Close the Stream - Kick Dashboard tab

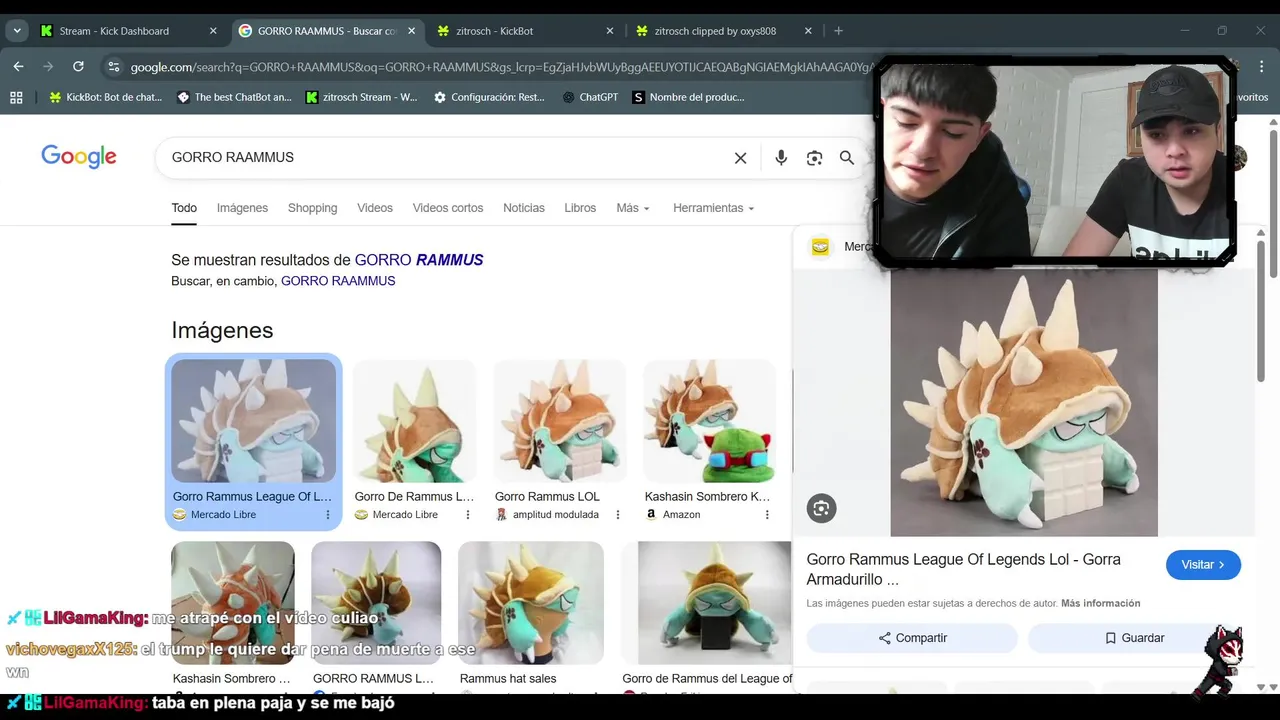pos(213,31)
